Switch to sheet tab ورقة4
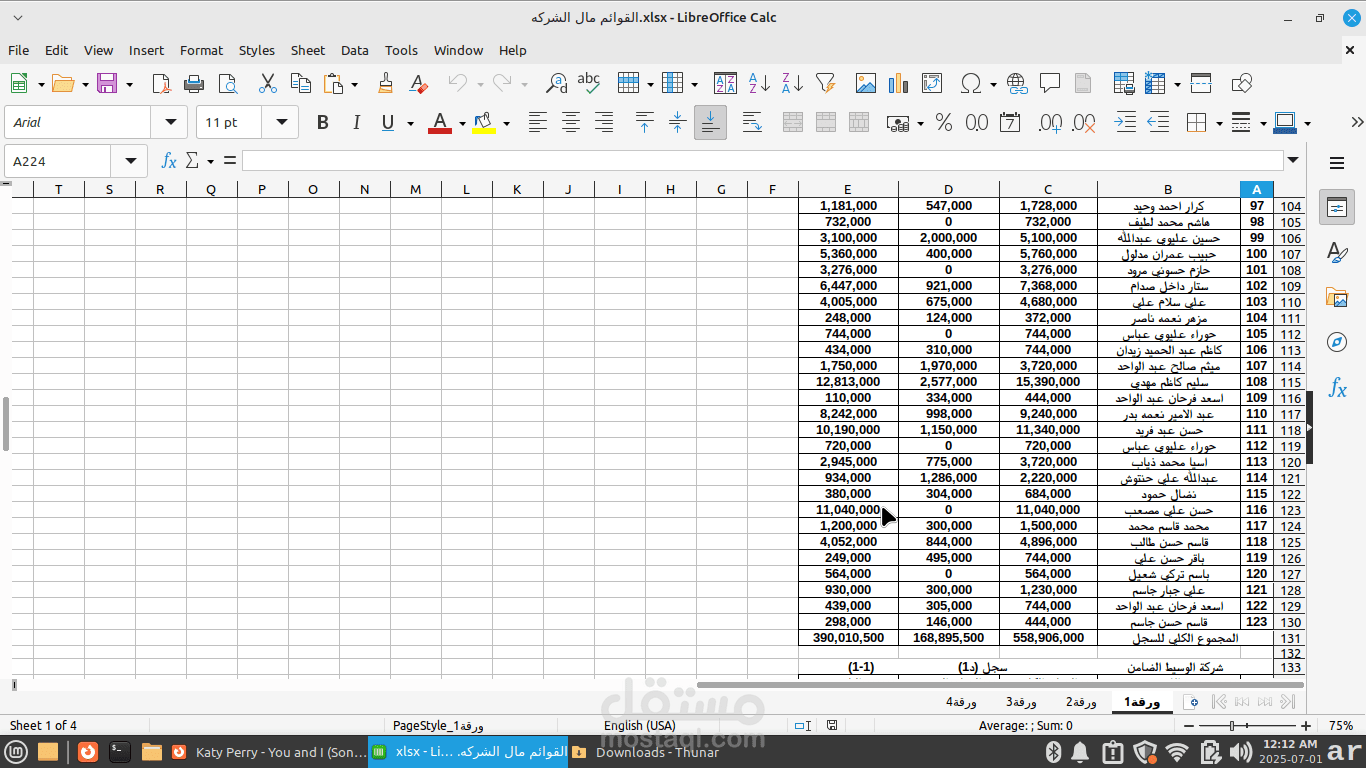1366x768 pixels. click(962, 702)
